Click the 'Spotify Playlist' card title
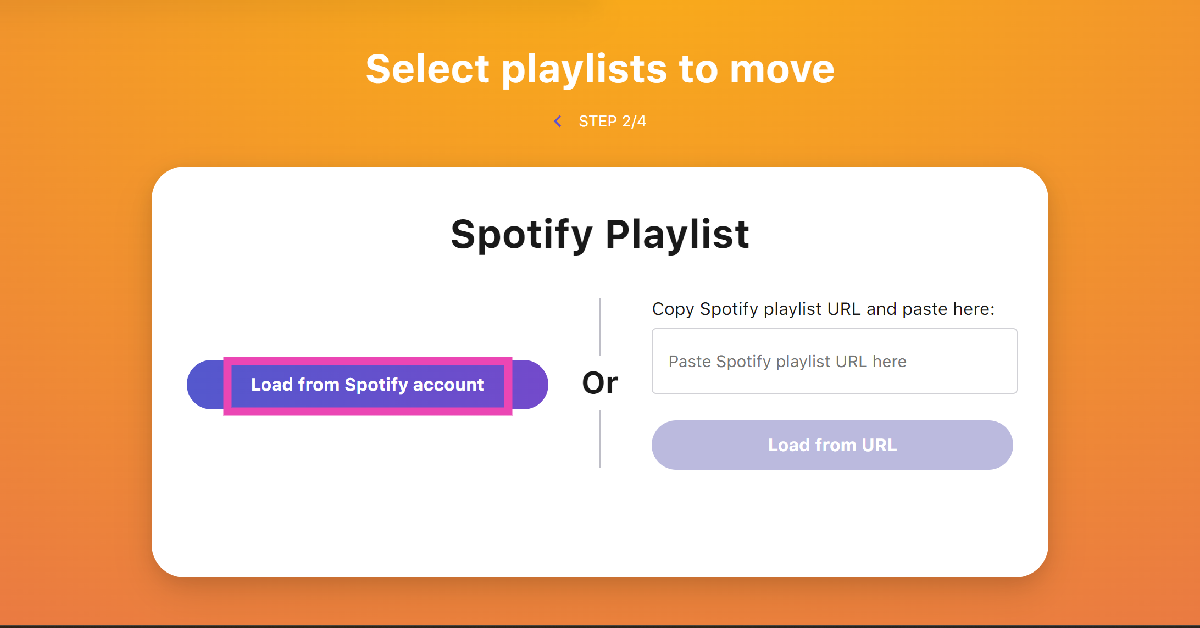This screenshot has height=628, width=1200. [600, 234]
